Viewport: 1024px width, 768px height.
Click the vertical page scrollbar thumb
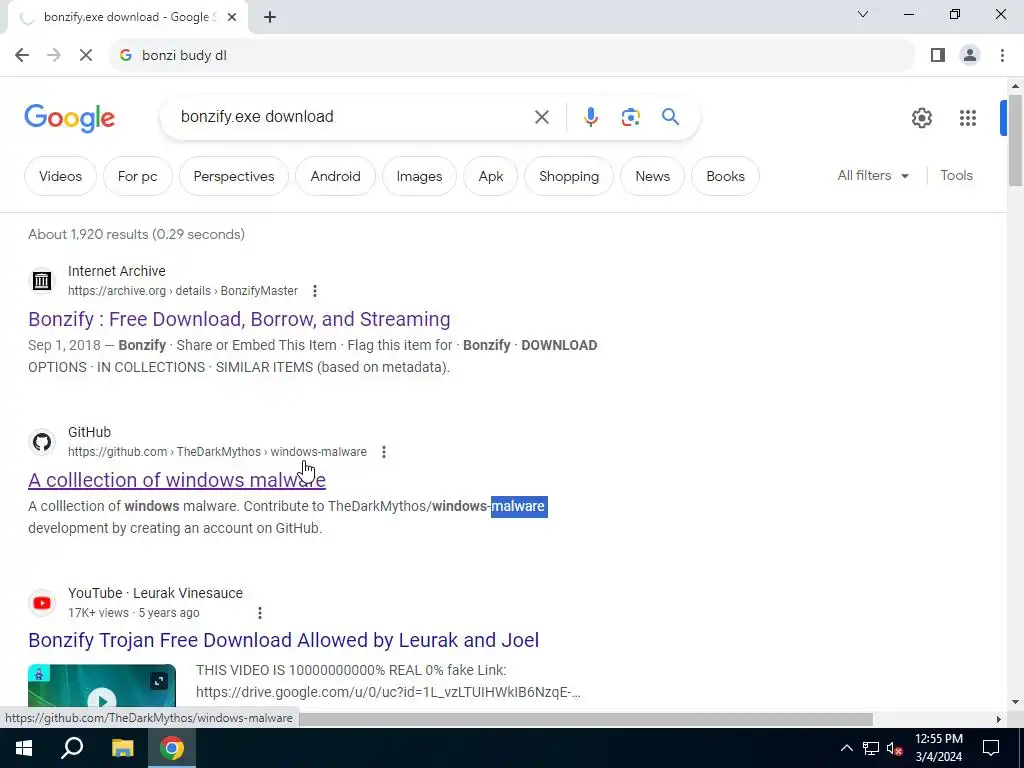pos(1015,140)
